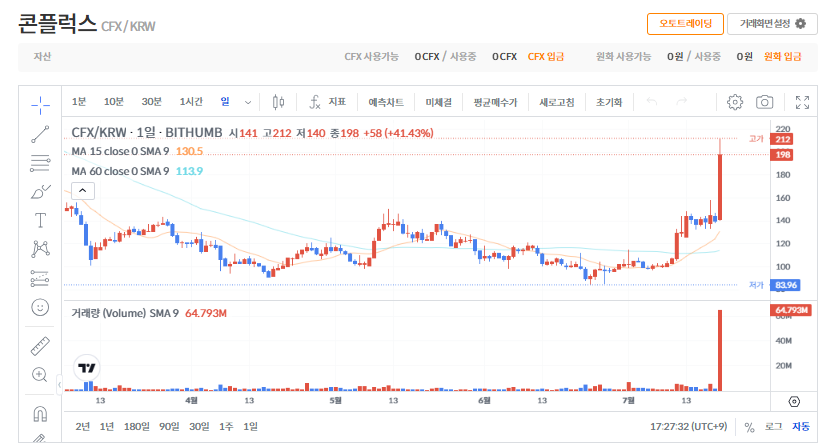Toggle 자동 auto scale
The width and height of the screenshot is (821, 444).
(x=801, y=427)
